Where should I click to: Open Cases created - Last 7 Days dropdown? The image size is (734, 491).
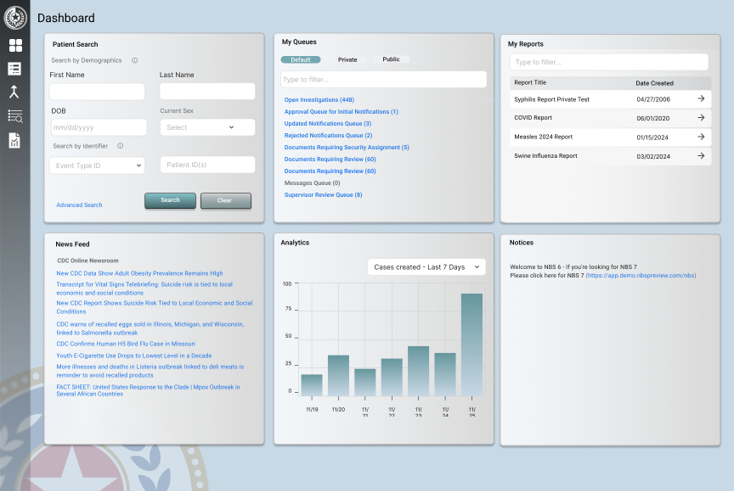coord(426,267)
